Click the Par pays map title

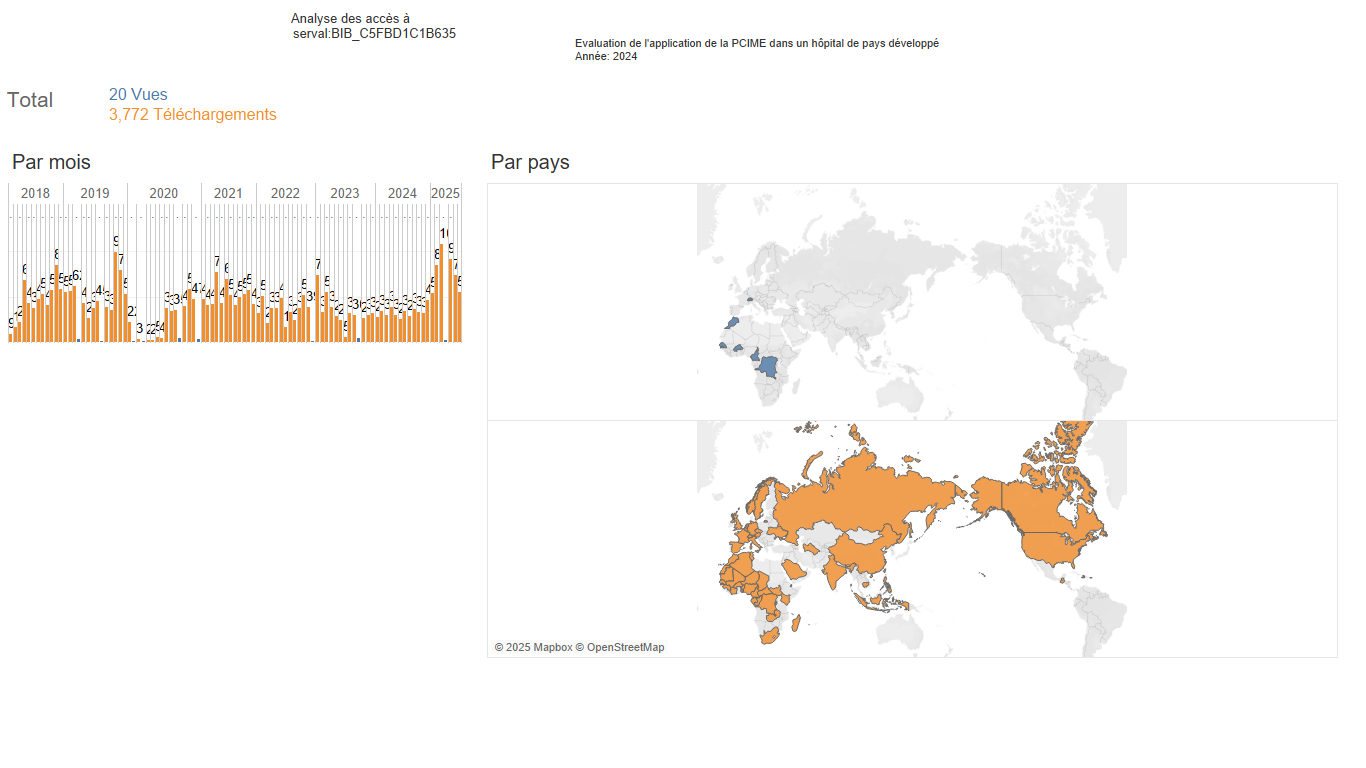point(530,162)
